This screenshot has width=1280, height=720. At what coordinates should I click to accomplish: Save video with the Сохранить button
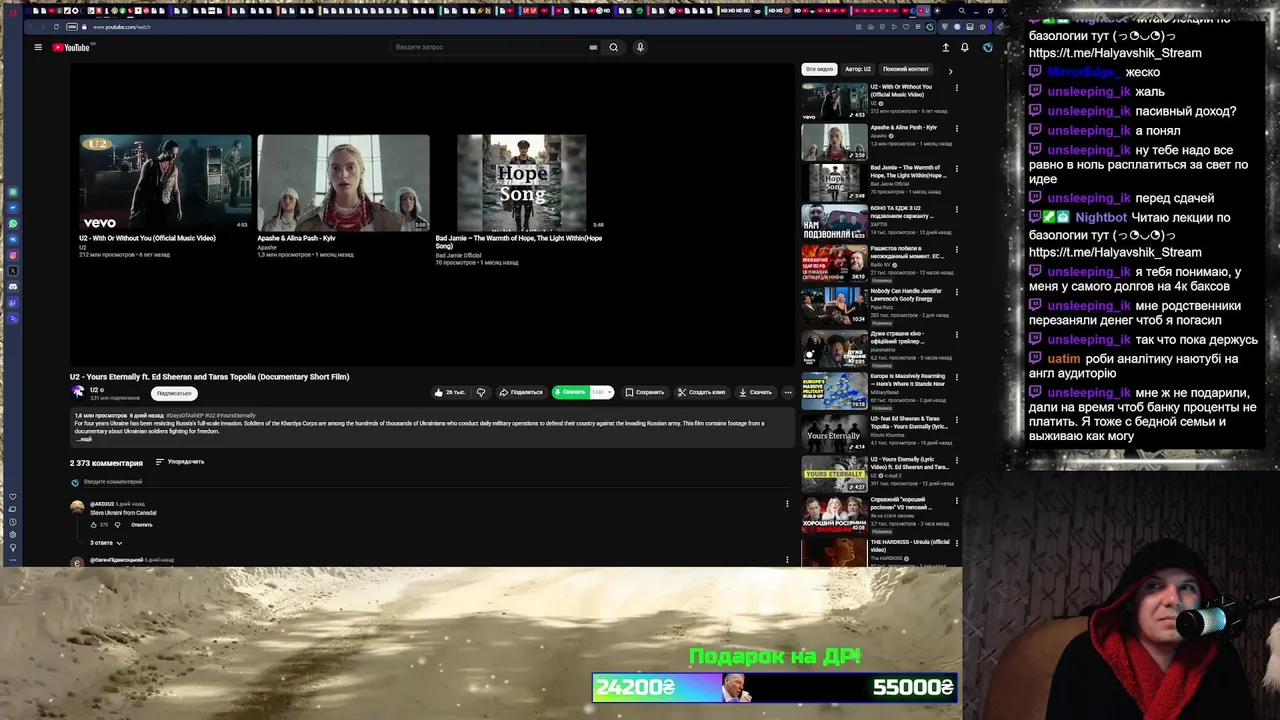[645, 392]
